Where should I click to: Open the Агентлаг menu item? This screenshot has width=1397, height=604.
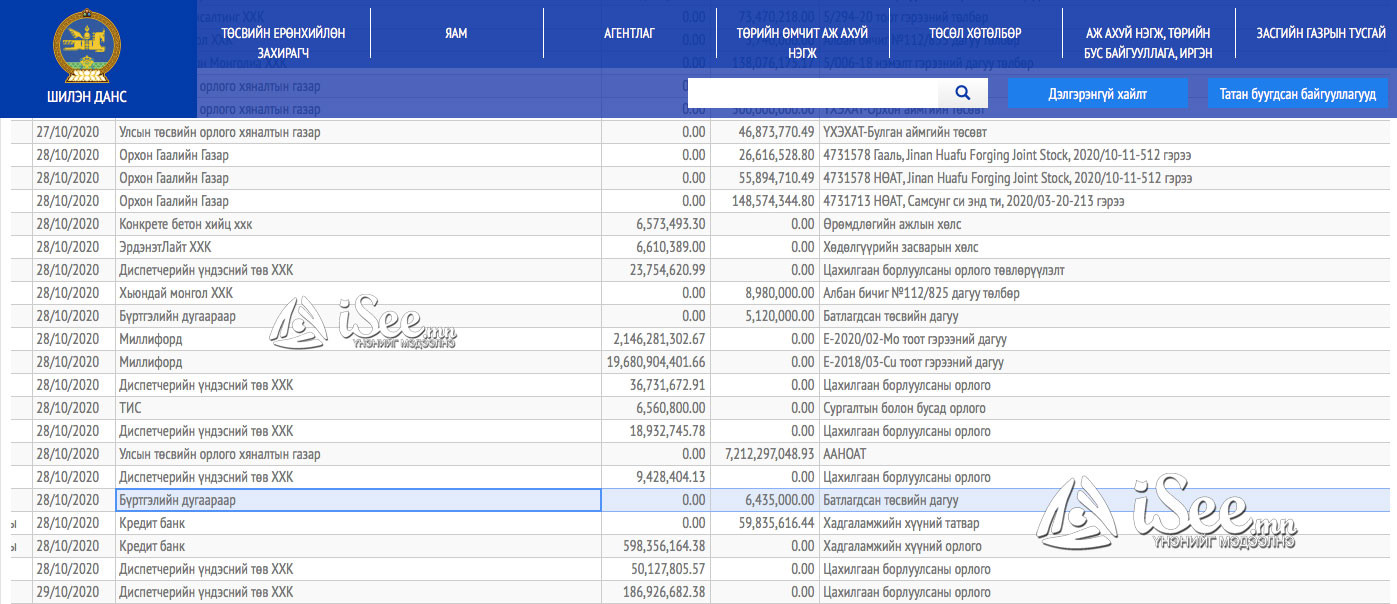629,33
